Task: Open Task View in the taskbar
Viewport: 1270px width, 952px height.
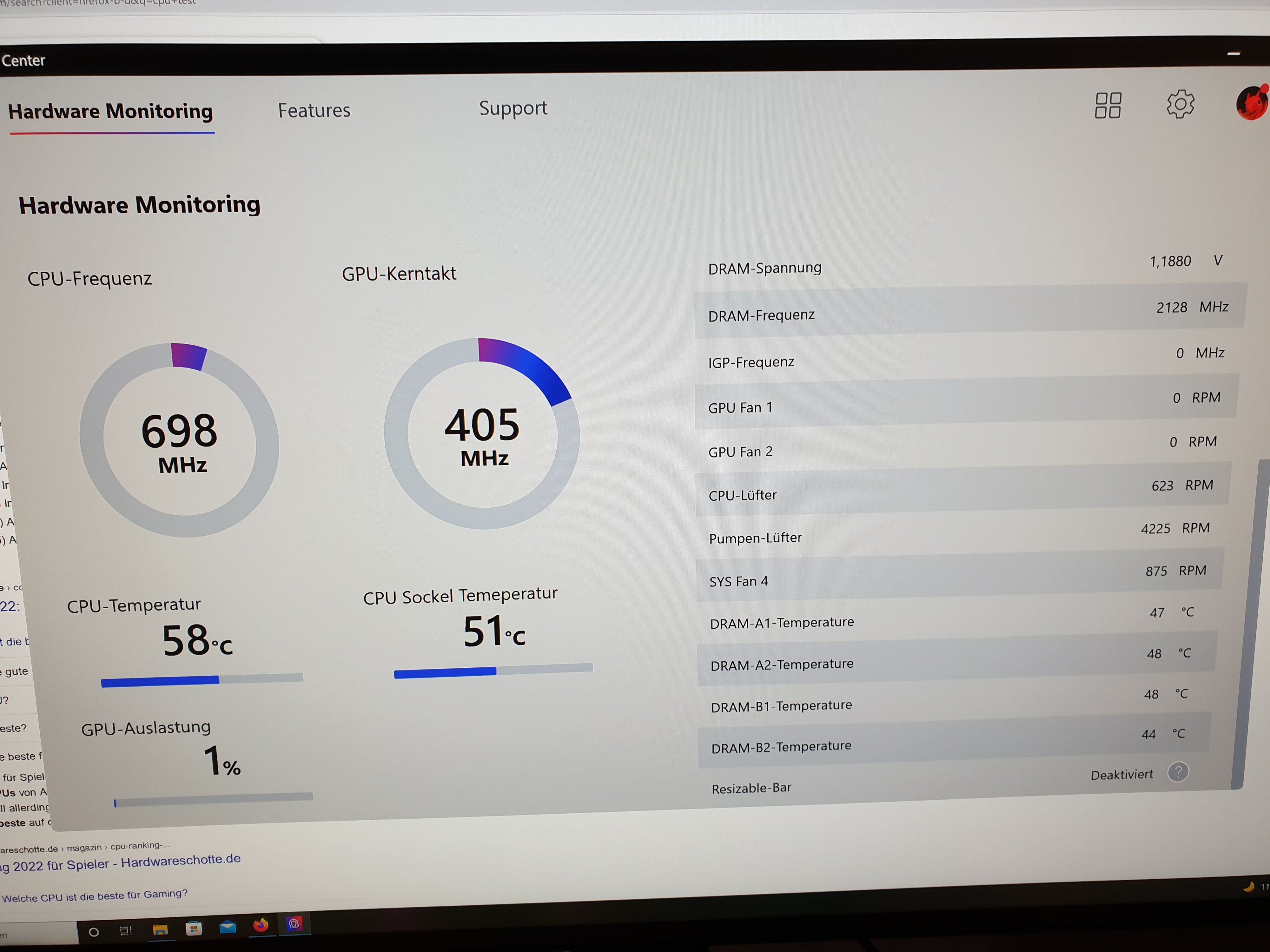Action: point(126,931)
